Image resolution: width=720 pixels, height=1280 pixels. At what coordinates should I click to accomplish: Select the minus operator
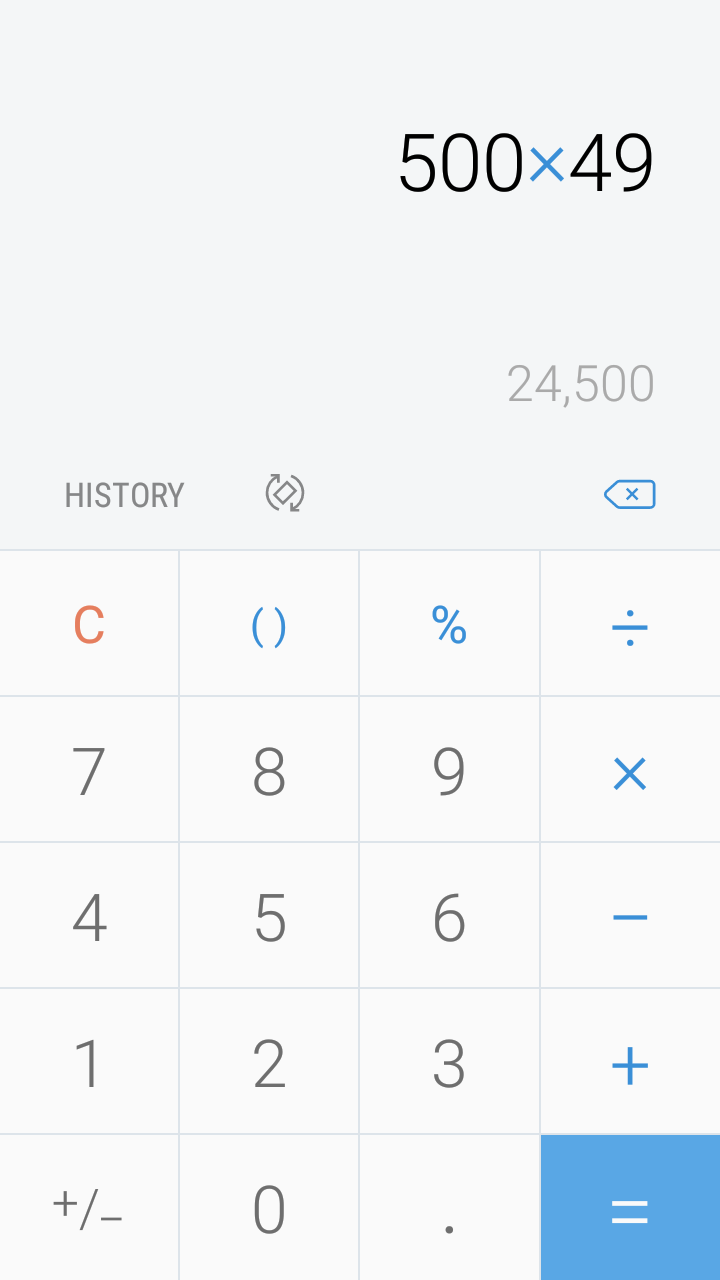pyautogui.click(x=630, y=916)
